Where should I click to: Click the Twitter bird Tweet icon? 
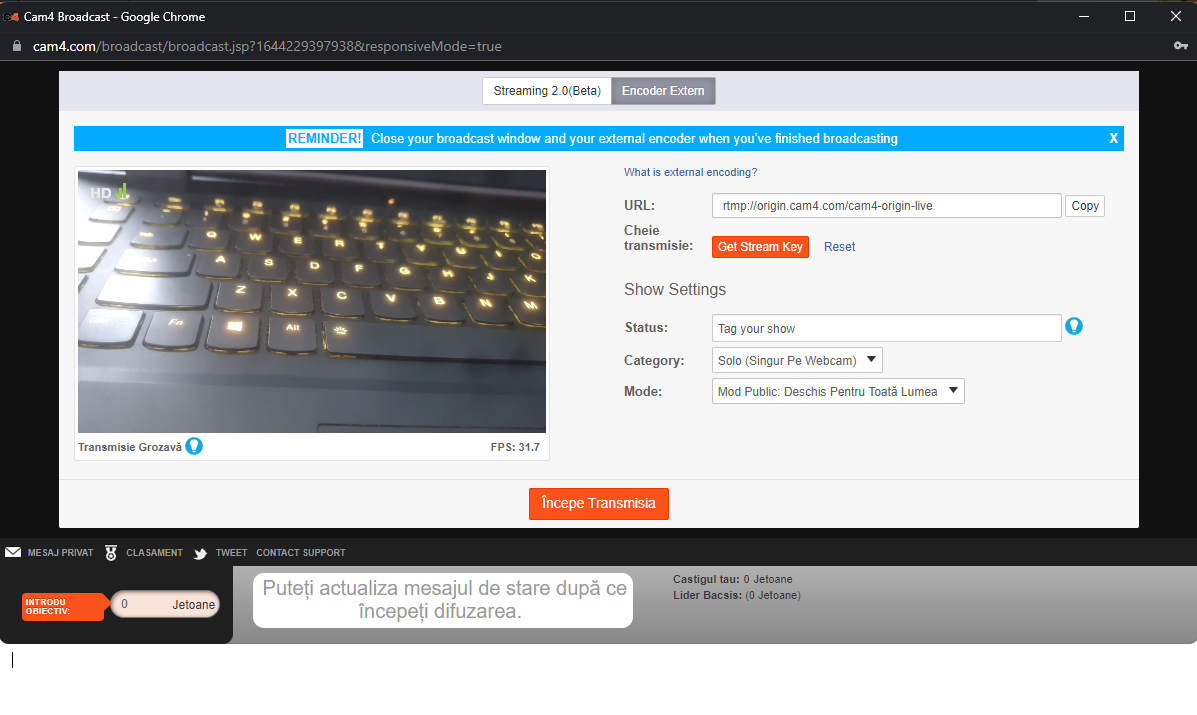click(x=201, y=553)
